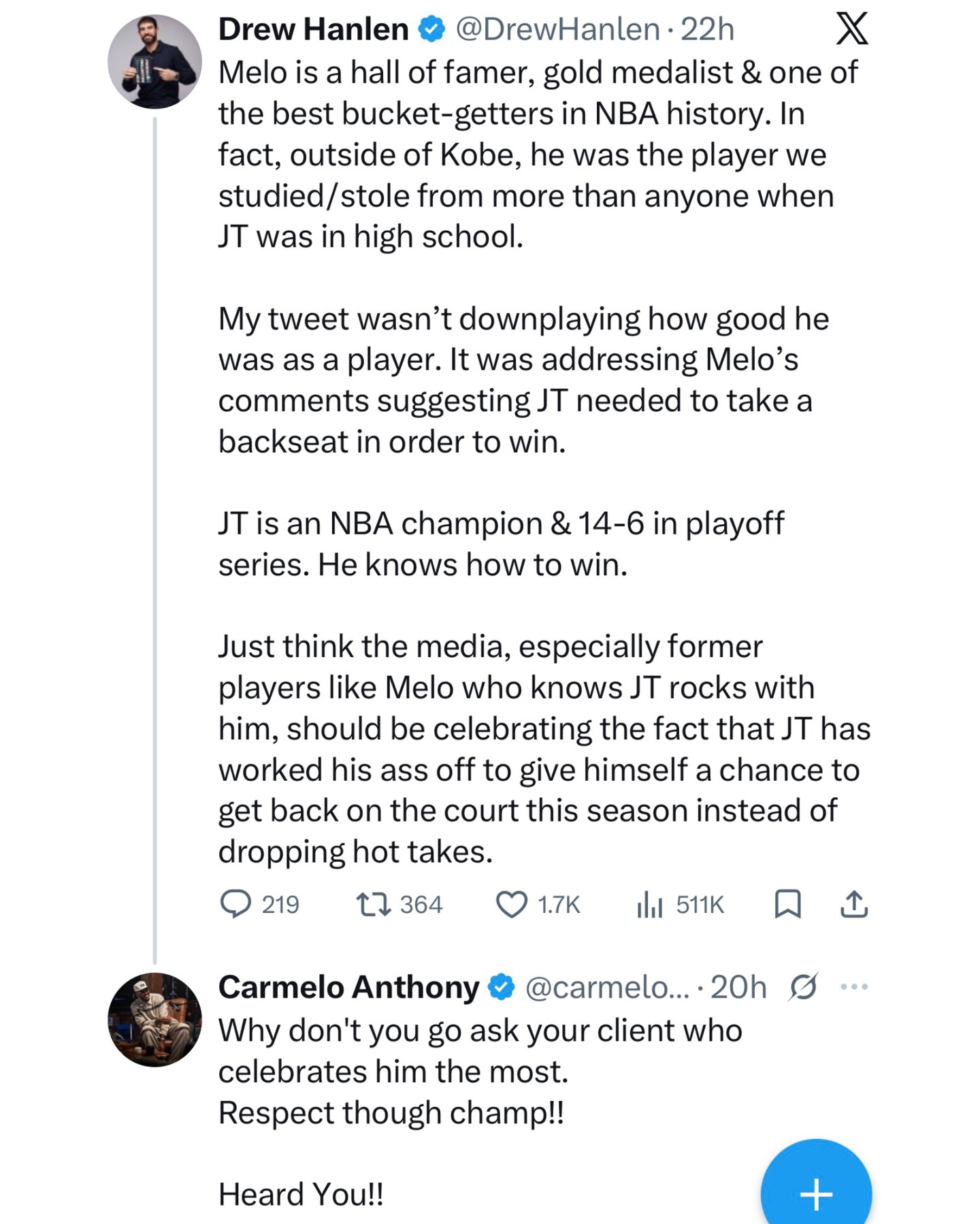
Task: Open the @DrewHanlen handle
Action: click(x=557, y=29)
